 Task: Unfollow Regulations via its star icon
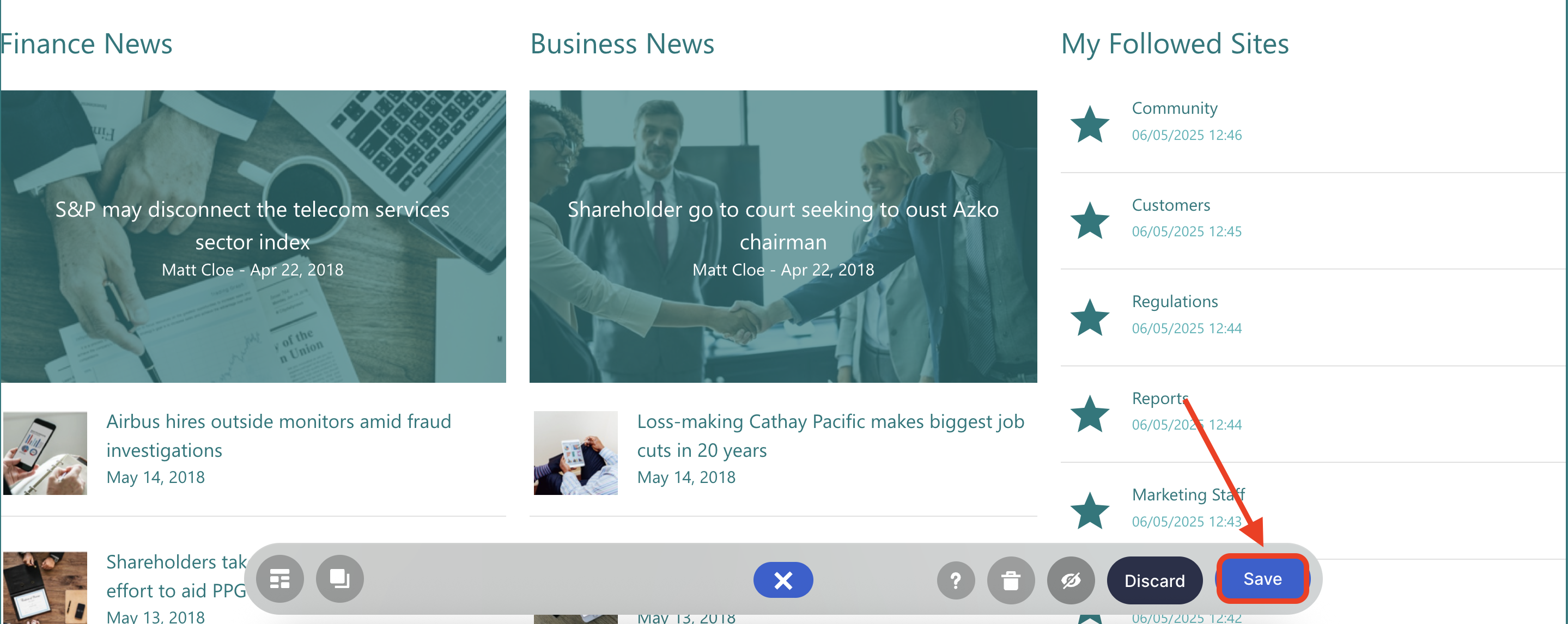point(1090,317)
